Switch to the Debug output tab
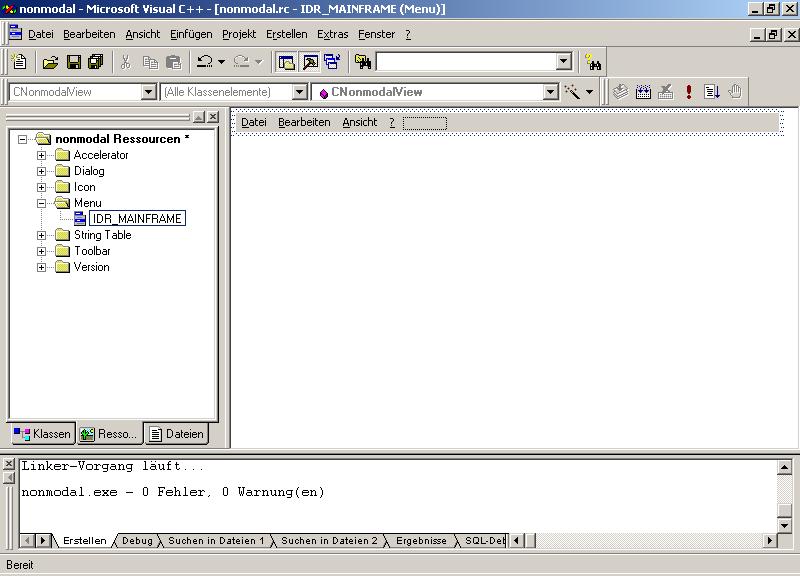The image size is (800, 576). (137, 541)
